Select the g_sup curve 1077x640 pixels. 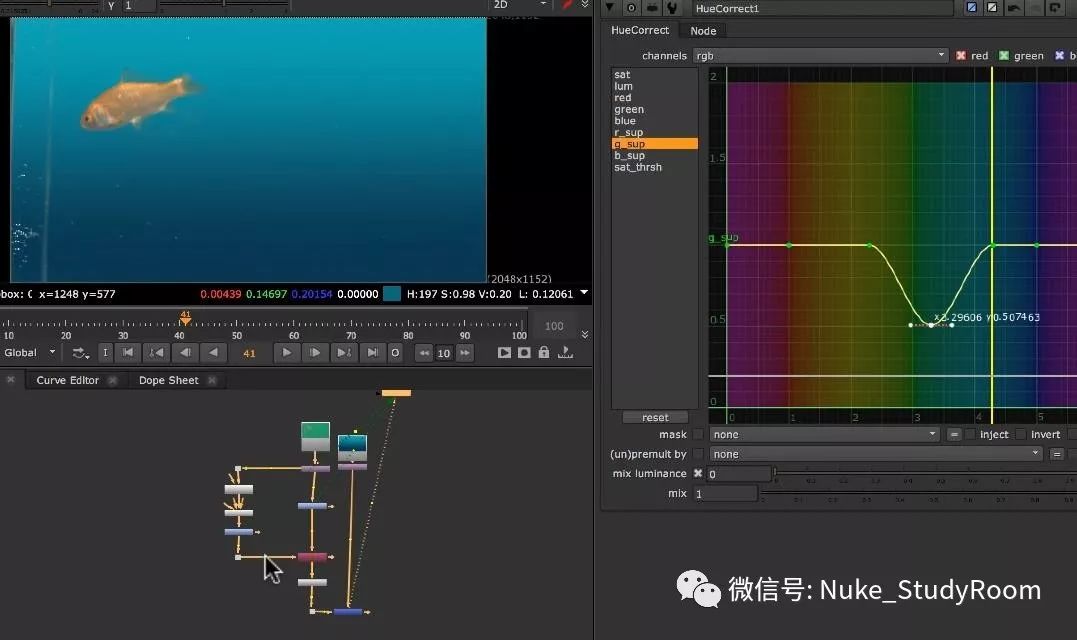(655, 144)
